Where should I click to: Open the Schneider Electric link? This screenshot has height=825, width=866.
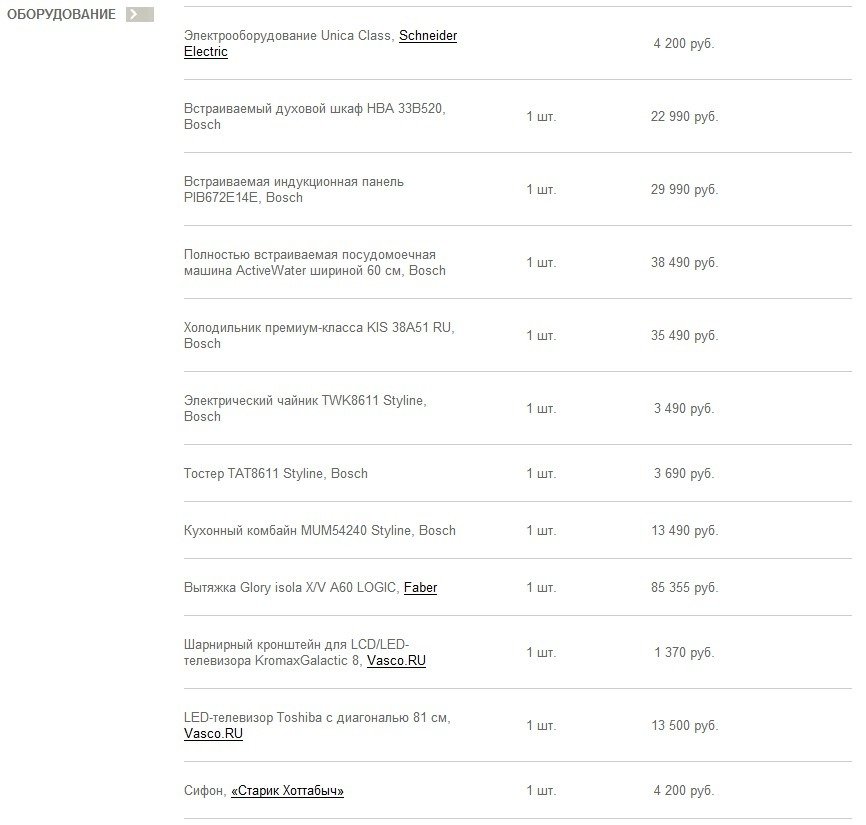tap(427, 36)
